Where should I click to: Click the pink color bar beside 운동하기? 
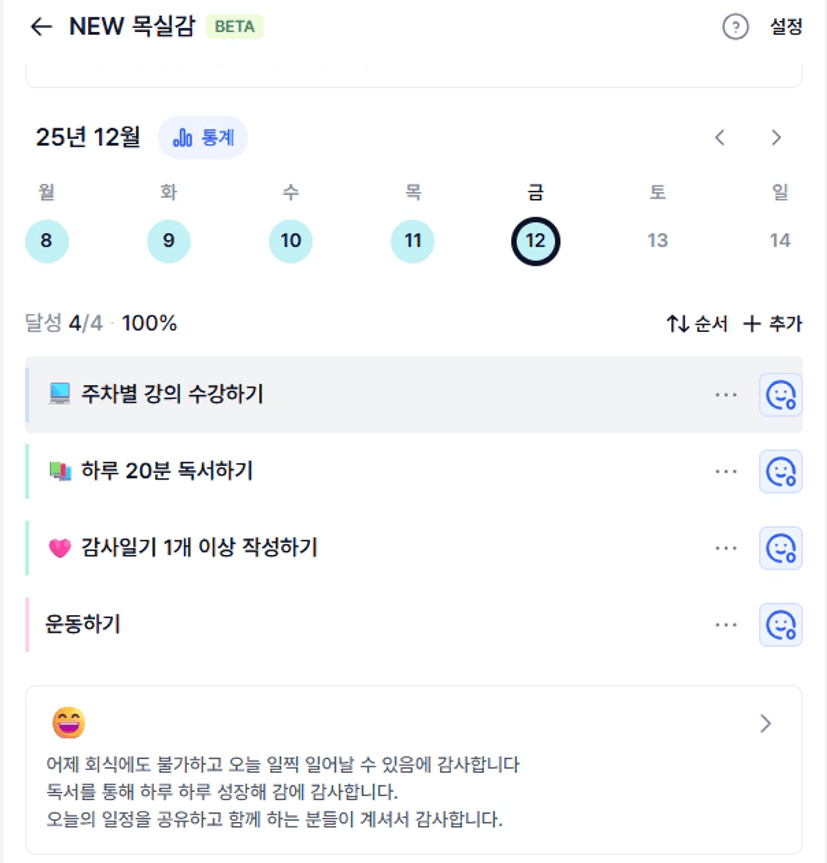[27, 625]
